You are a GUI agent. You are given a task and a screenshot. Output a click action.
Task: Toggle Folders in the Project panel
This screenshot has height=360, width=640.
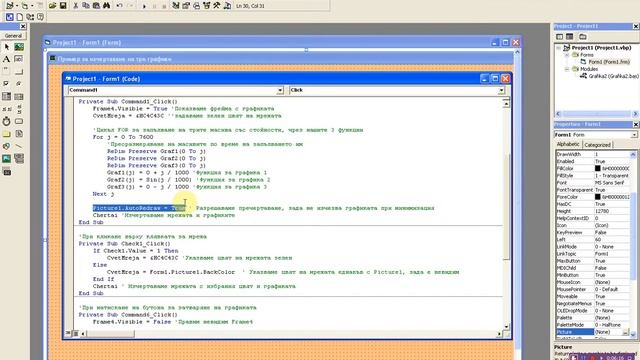(x=583, y=37)
